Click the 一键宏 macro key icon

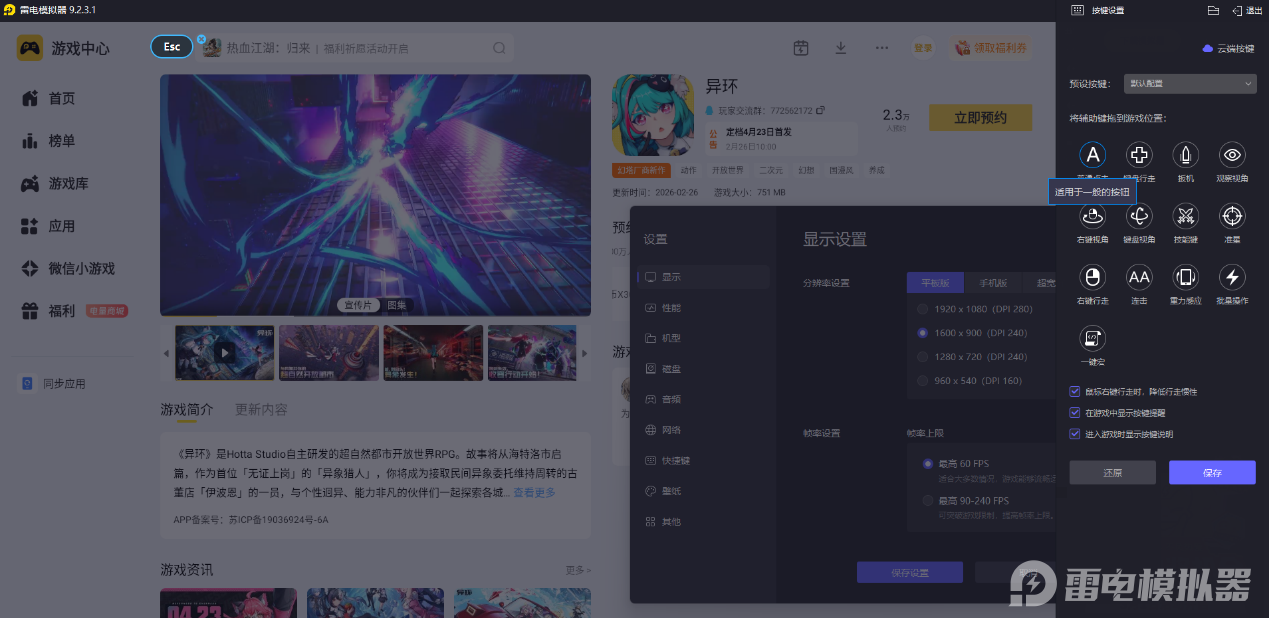[1093, 338]
